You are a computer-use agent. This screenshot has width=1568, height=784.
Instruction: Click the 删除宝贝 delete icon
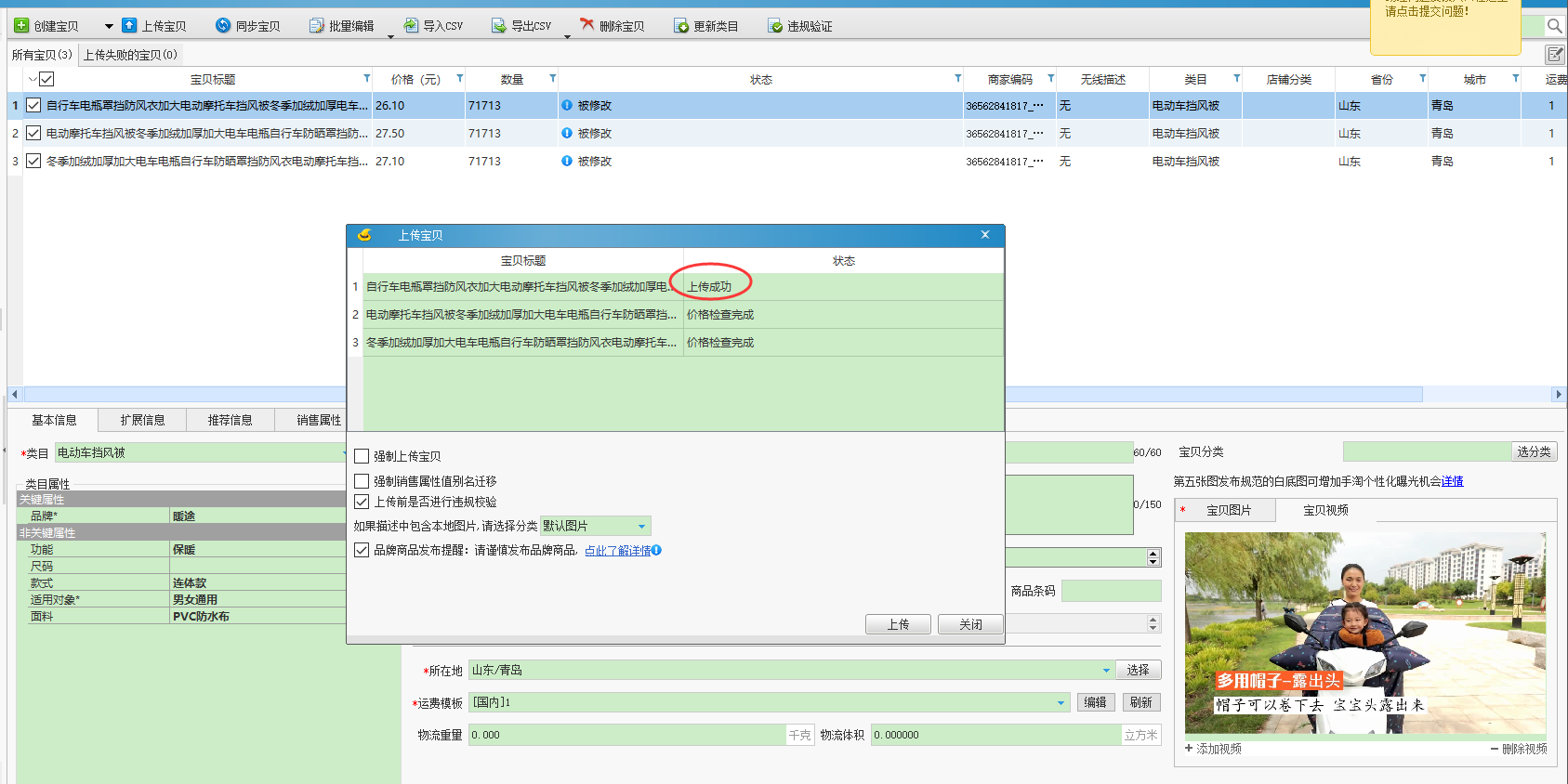587,25
